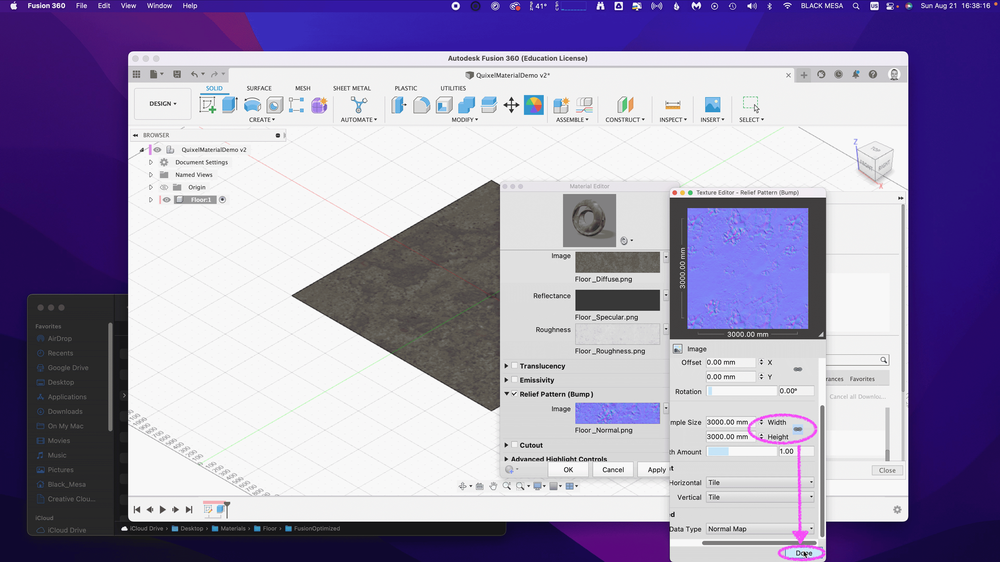Activate the Floor:1 component radio button
Image resolution: width=1000 pixels, height=562 pixels.
pyautogui.click(x=223, y=200)
